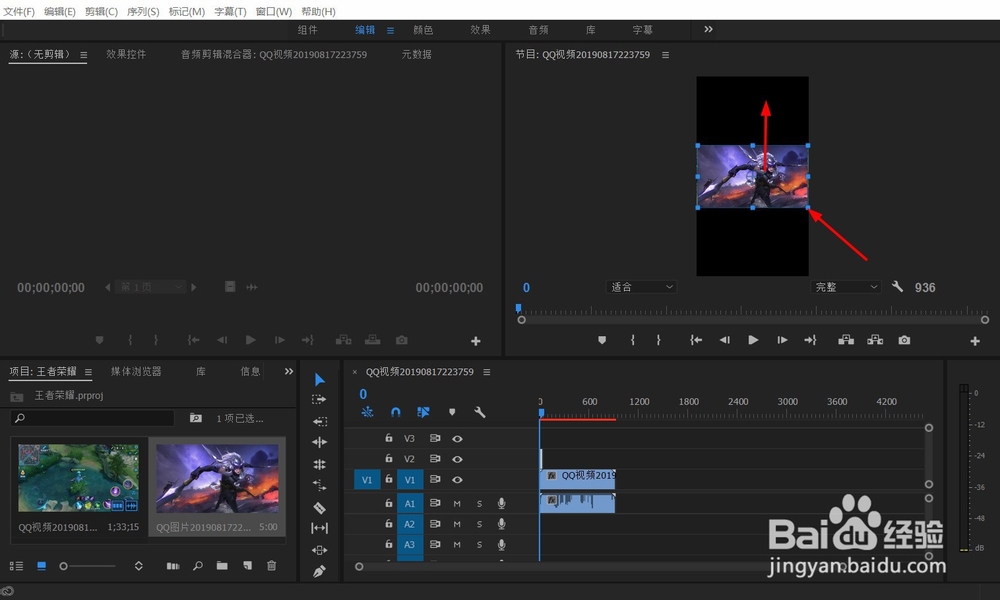Toggle linked selection in timeline
Image resolution: width=1000 pixels, height=600 pixels.
(423, 413)
